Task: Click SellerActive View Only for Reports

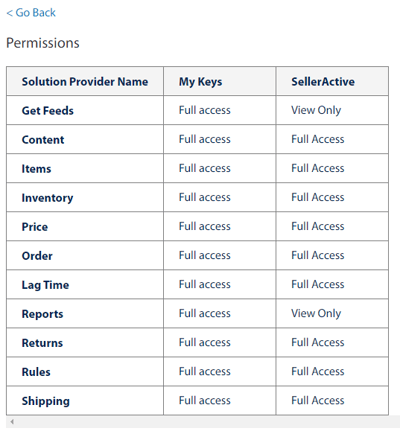Action: [x=316, y=313]
